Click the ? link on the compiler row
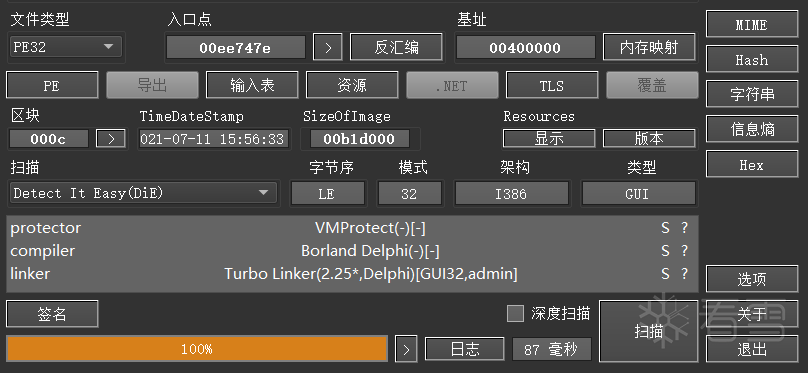Image resolution: width=808 pixels, height=373 pixels. click(684, 251)
